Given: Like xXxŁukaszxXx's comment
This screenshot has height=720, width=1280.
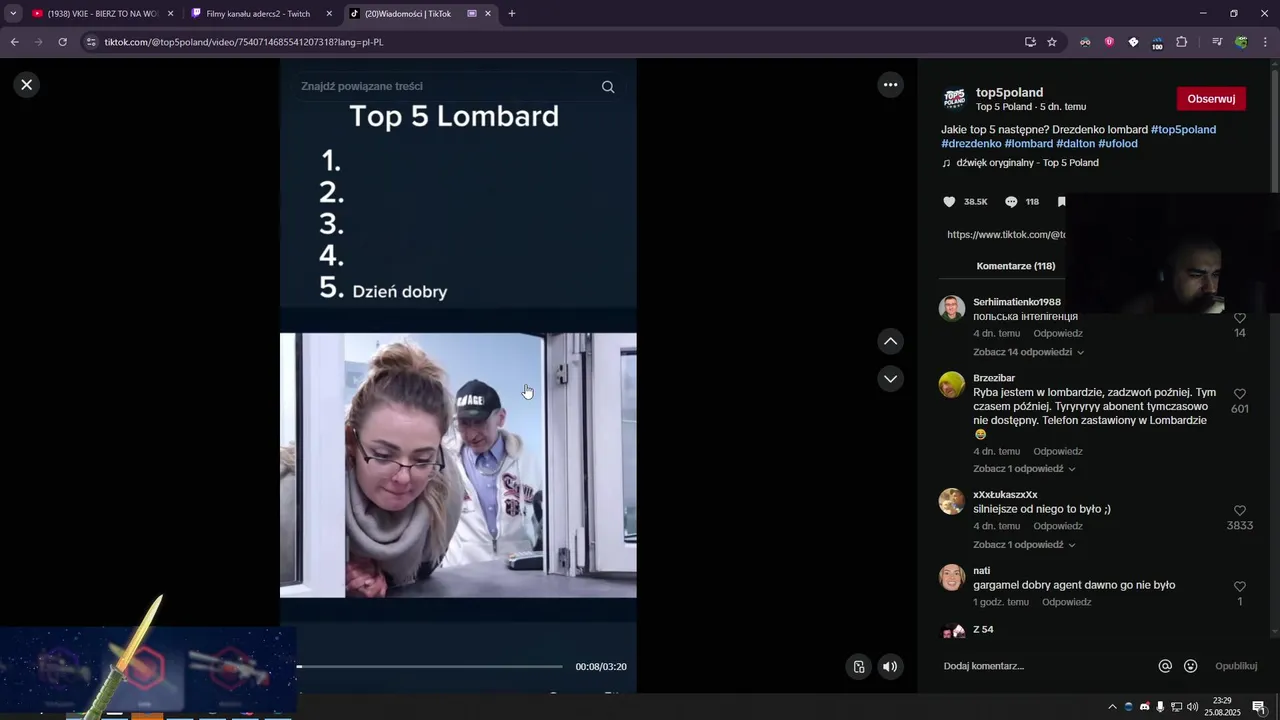Looking at the screenshot, I should tap(1240, 511).
